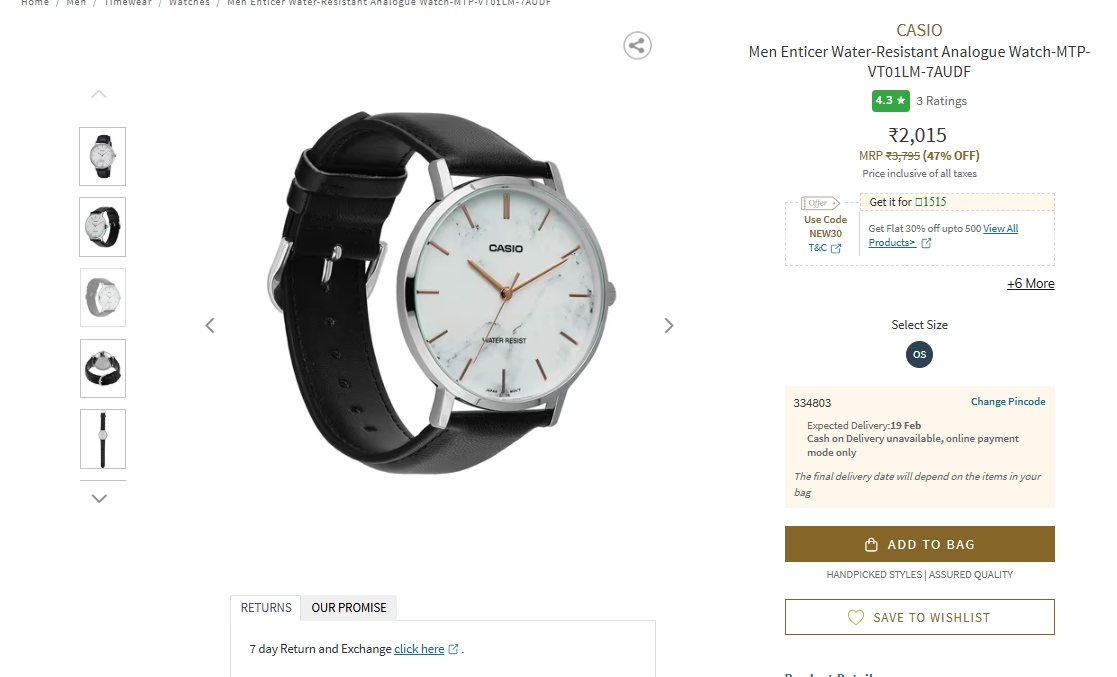This screenshot has width=1117, height=677.
Task: Select the vertical strap view thumbnail
Action: (103, 439)
